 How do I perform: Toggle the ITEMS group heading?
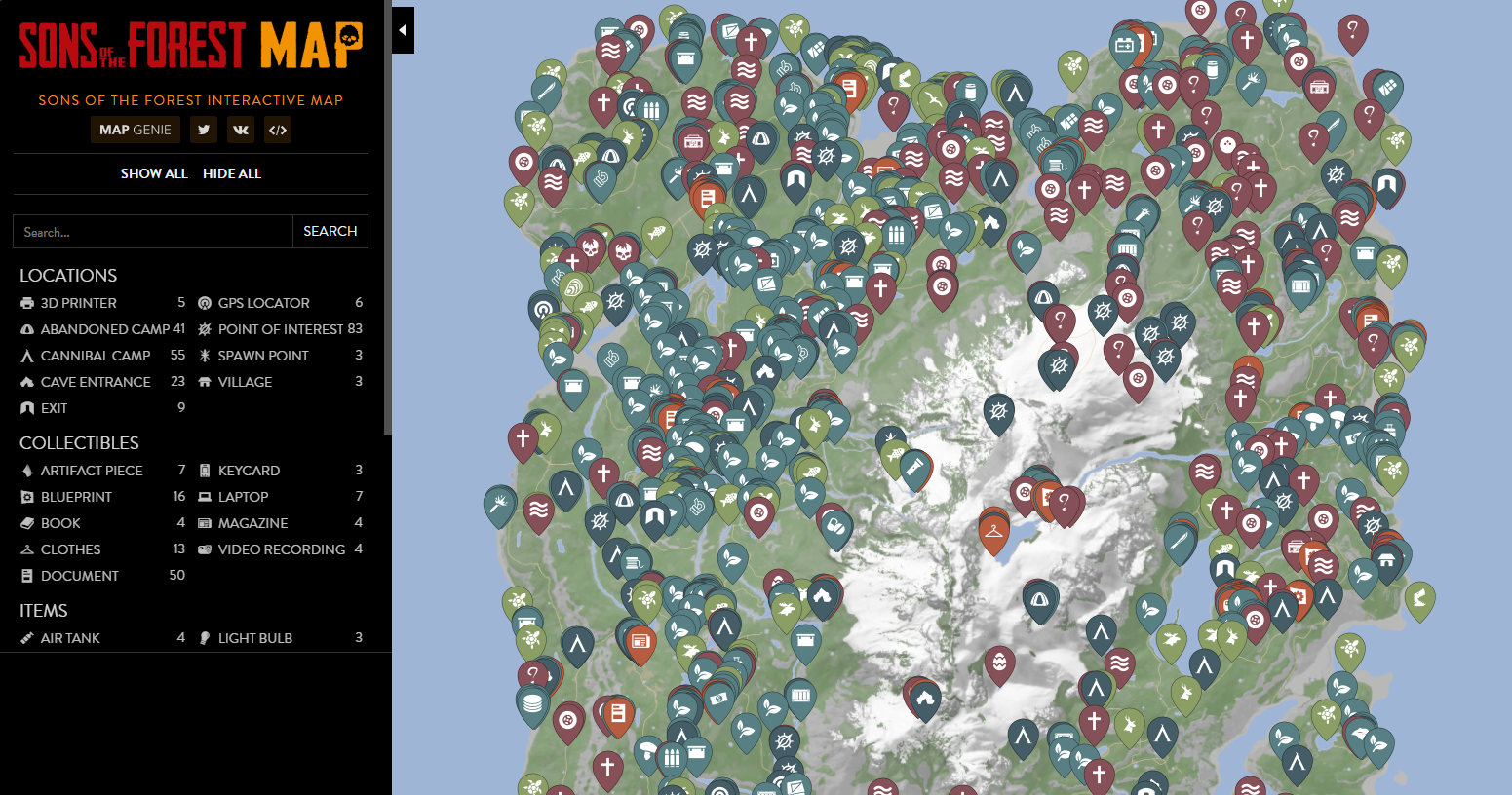[44, 611]
